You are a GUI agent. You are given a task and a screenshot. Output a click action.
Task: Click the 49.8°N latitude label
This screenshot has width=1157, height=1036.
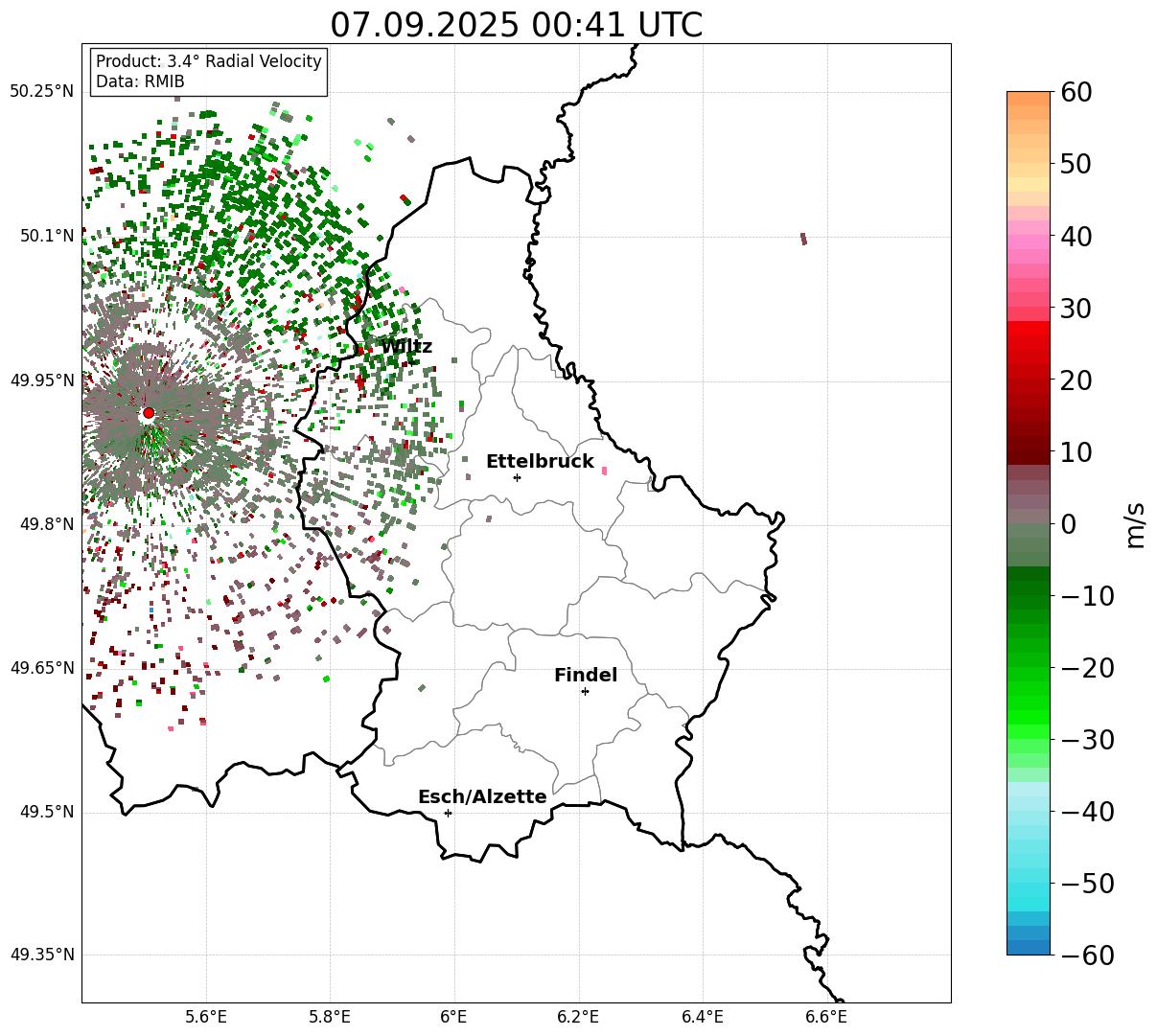[x=46, y=524]
